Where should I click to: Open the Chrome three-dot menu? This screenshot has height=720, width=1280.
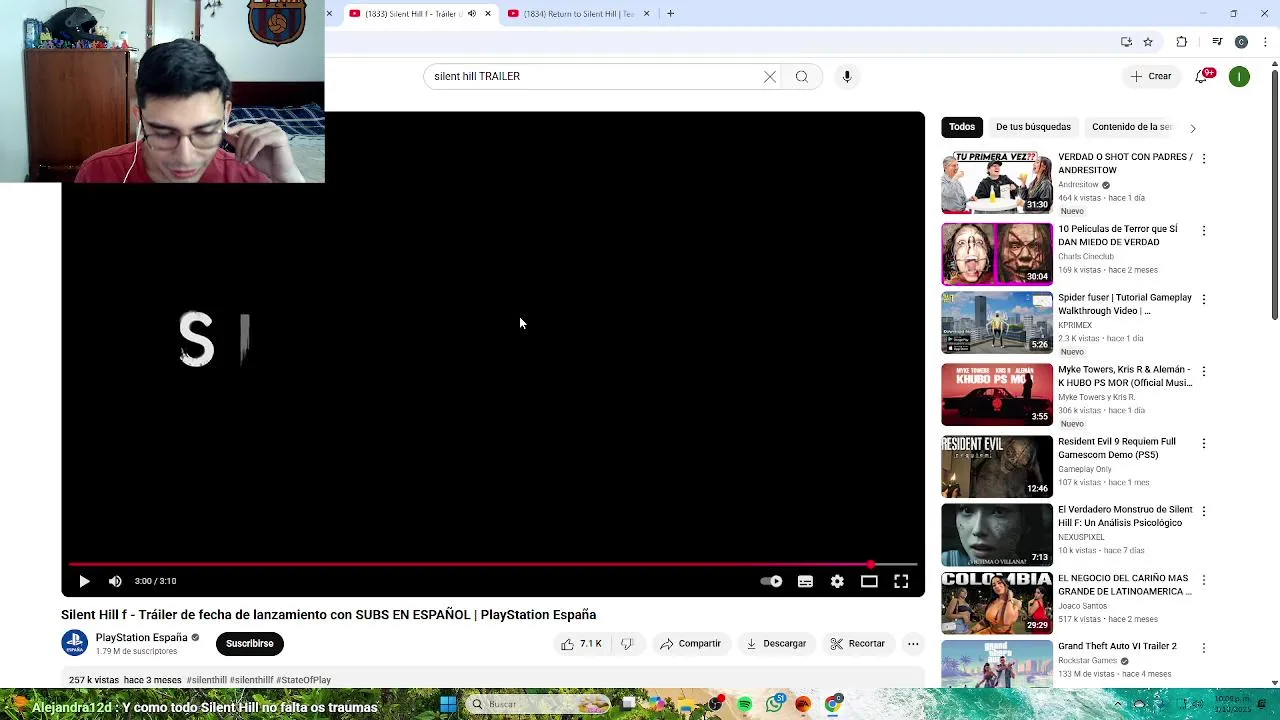[1266, 42]
